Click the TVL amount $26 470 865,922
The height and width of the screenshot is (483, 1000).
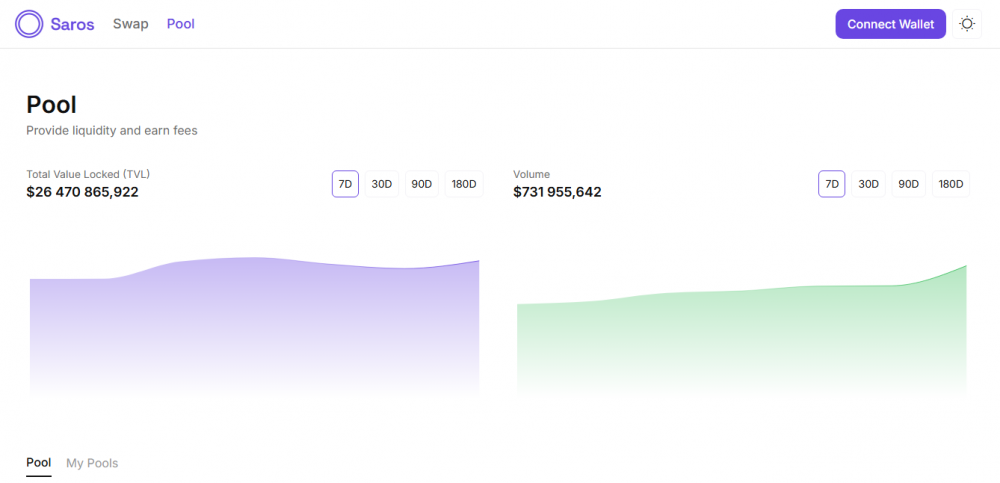82,192
